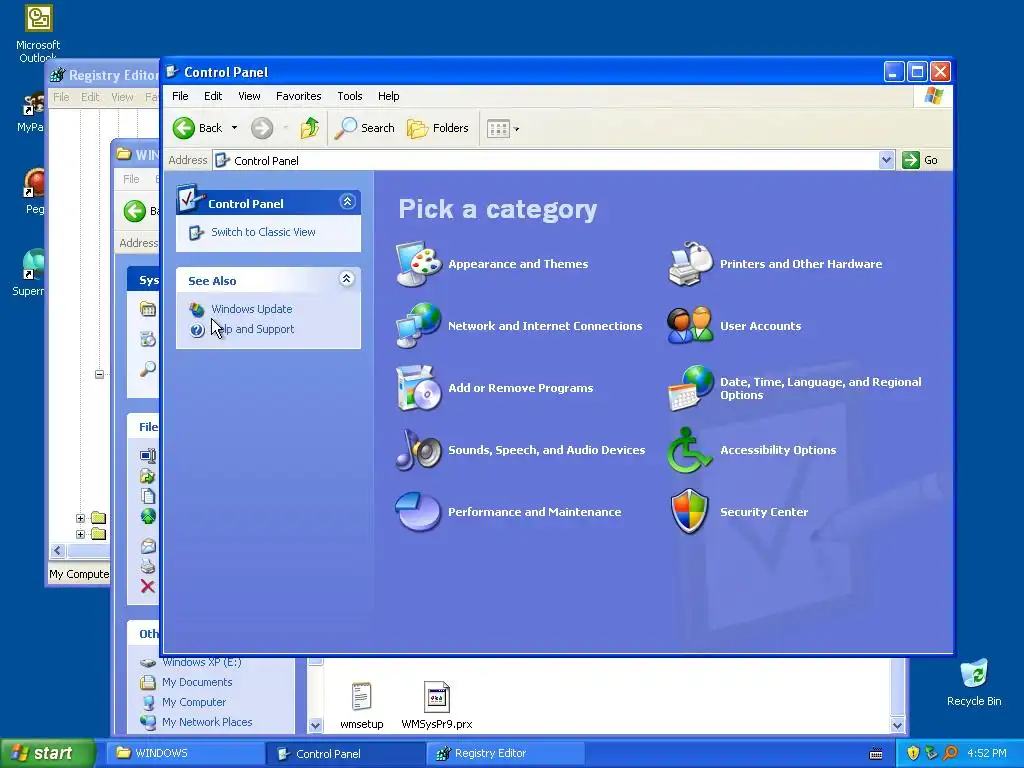Click the keyboard icon near the tray
1024x768 pixels.
[876, 754]
